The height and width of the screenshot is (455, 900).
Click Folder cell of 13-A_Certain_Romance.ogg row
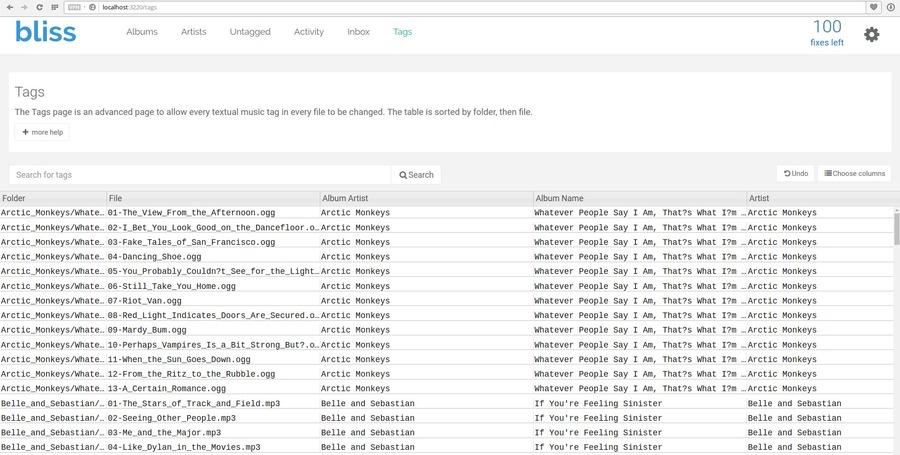tap(53, 388)
